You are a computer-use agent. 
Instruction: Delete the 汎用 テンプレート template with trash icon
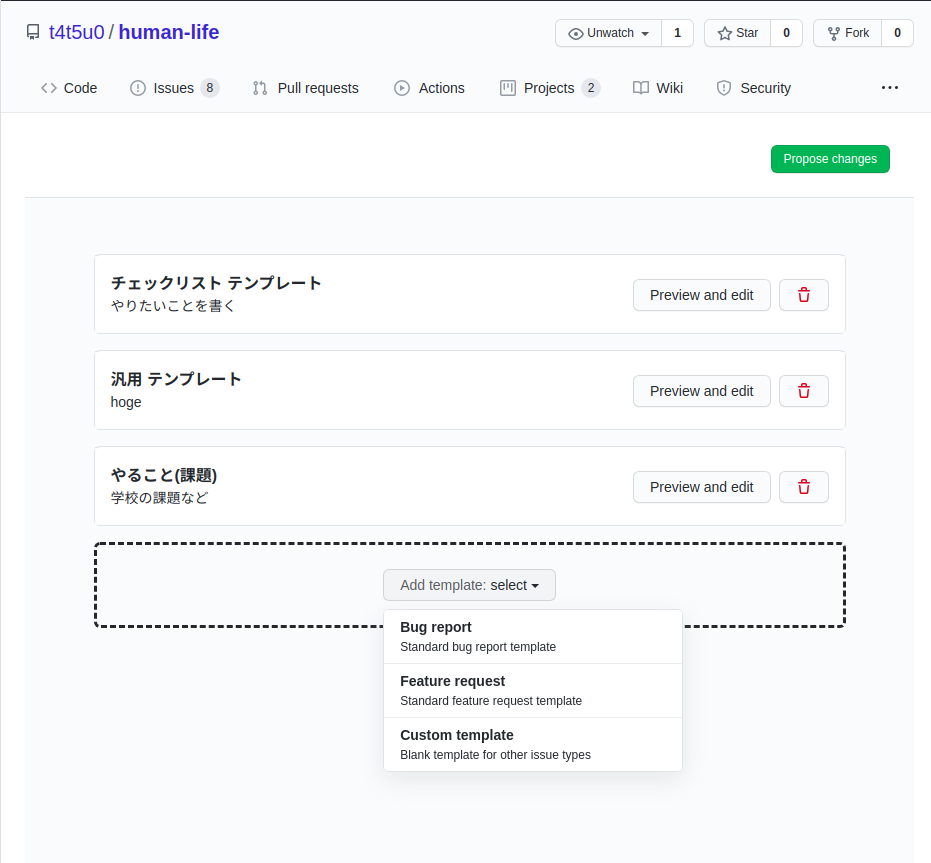[x=803, y=391]
